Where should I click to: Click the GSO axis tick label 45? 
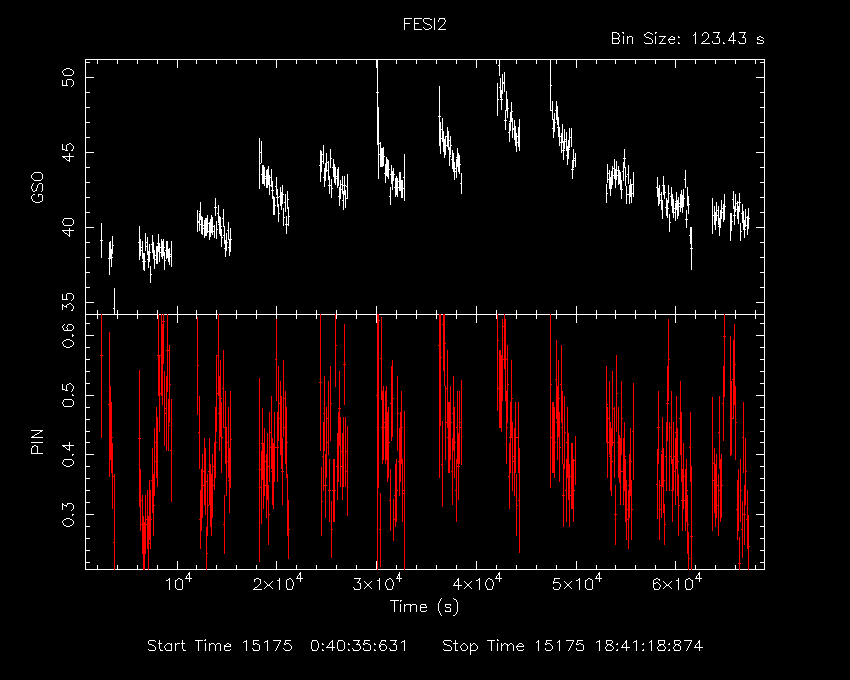[69, 152]
